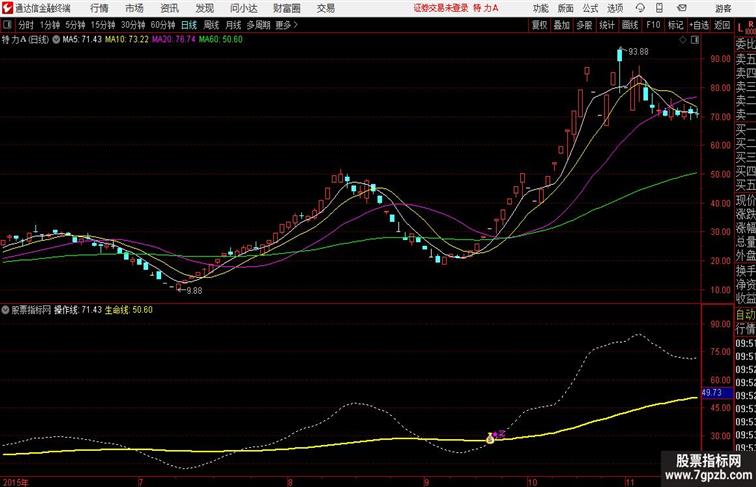Expand the 更多 periods chevron
The height and width of the screenshot is (487, 756).
(x=287, y=25)
